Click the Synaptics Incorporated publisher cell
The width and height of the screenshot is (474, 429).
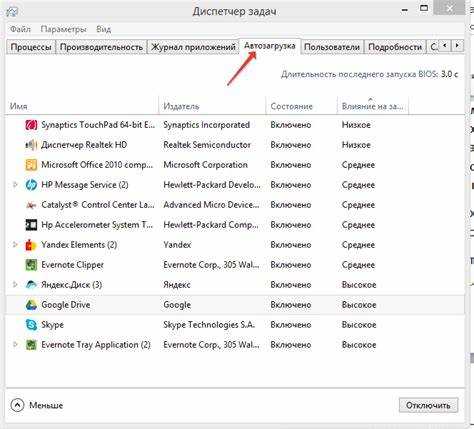(206, 125)
